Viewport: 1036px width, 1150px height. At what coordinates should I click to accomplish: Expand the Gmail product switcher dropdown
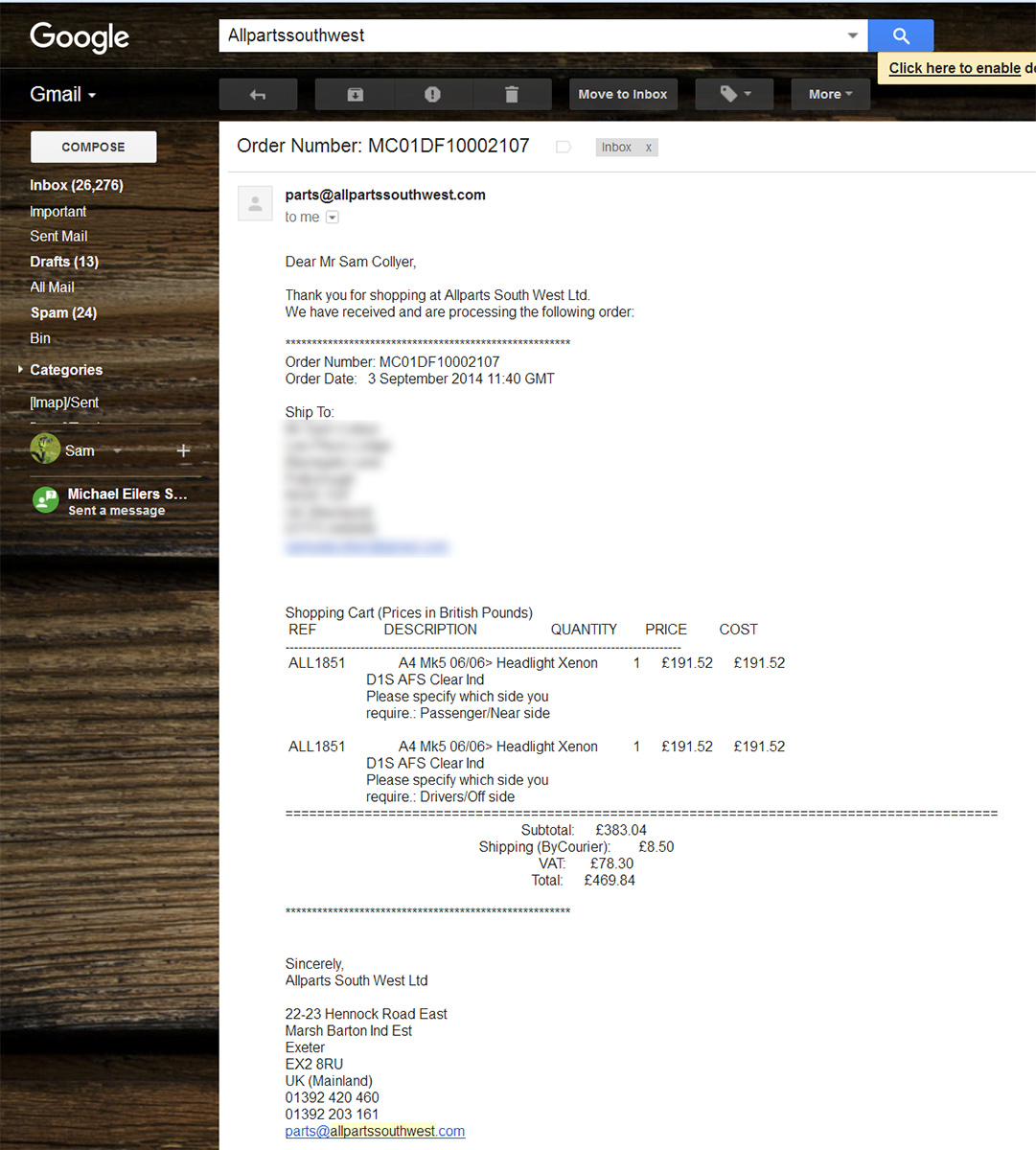[63, 95]
